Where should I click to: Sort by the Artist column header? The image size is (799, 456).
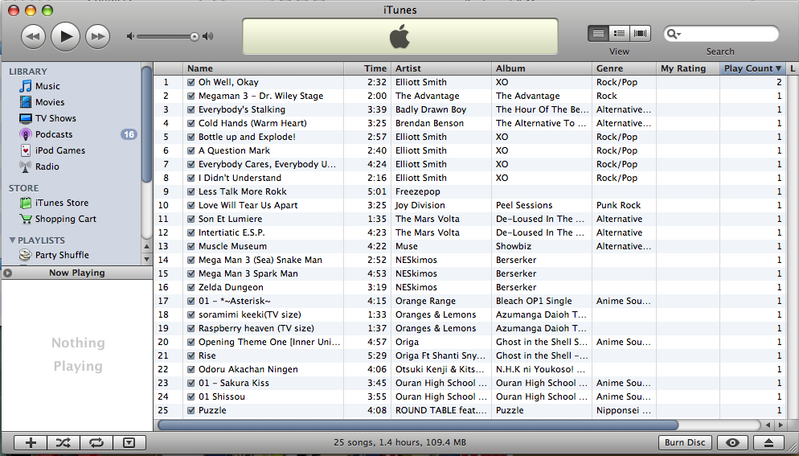click(441, 68)
